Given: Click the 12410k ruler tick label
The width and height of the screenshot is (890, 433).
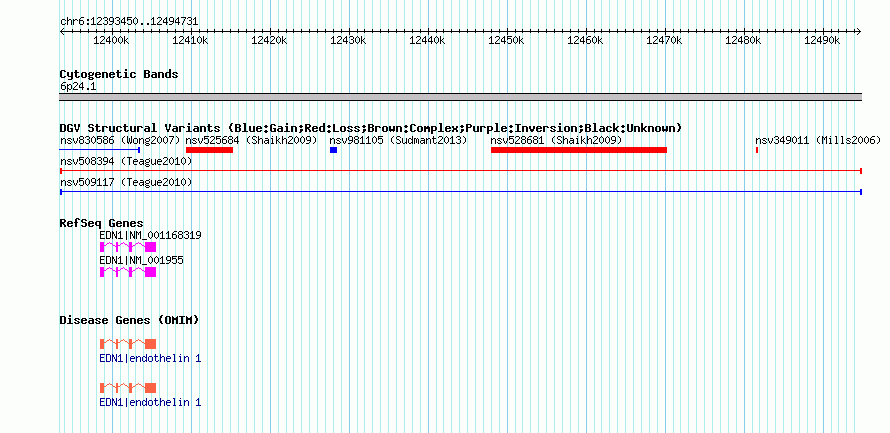Looking at the screenshot, I should coord(191,40).
